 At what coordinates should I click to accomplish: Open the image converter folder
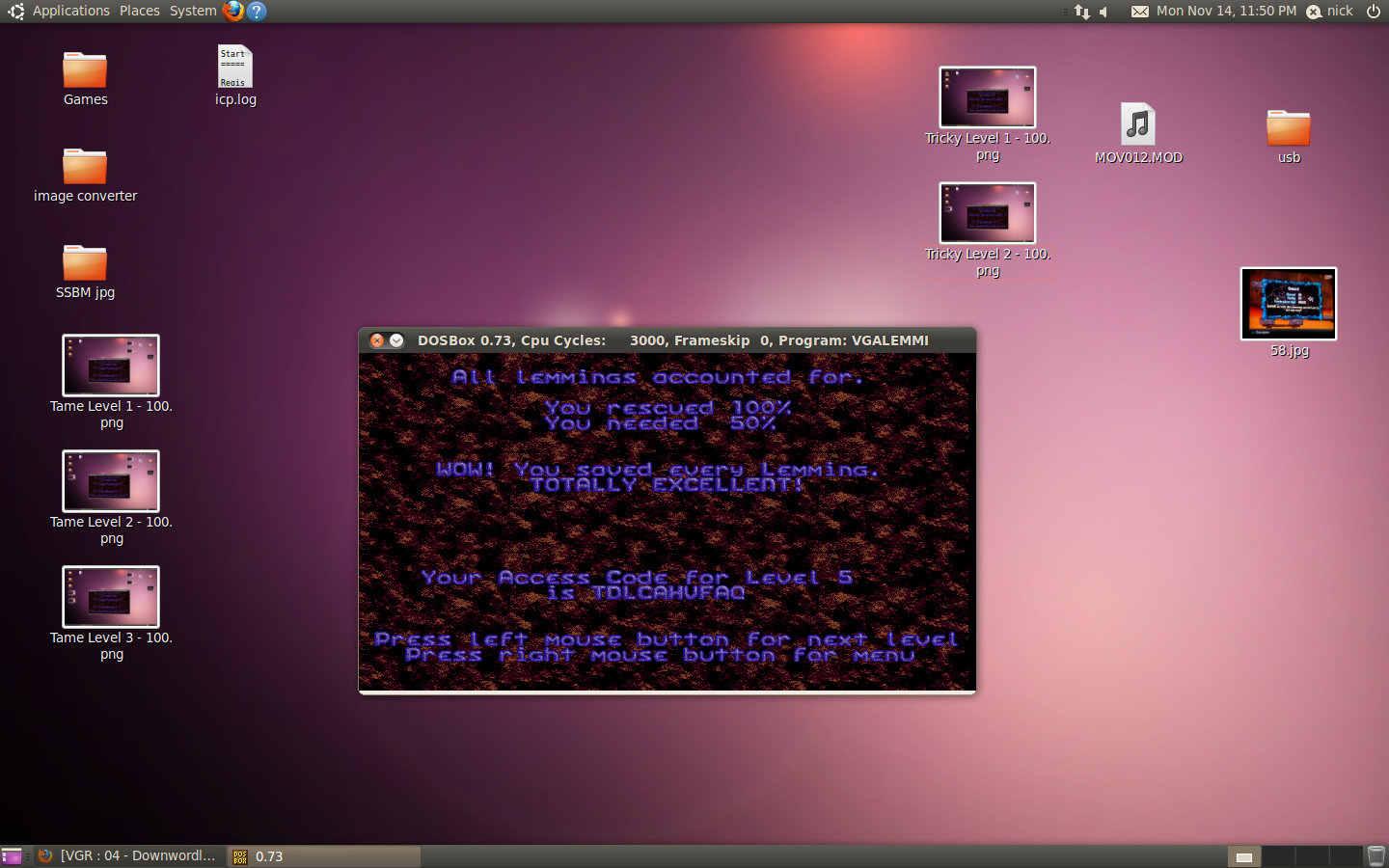[x=85, y=167]
